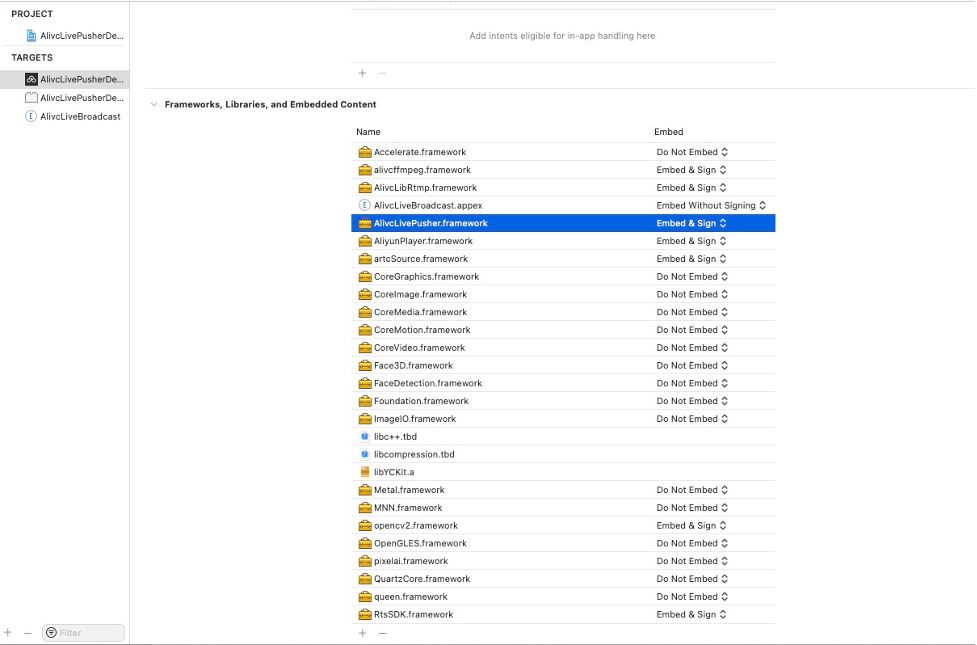Click the queen.framework toolbox icon
This screenshot has height=645, width=977.
click(x=365, y=597)
